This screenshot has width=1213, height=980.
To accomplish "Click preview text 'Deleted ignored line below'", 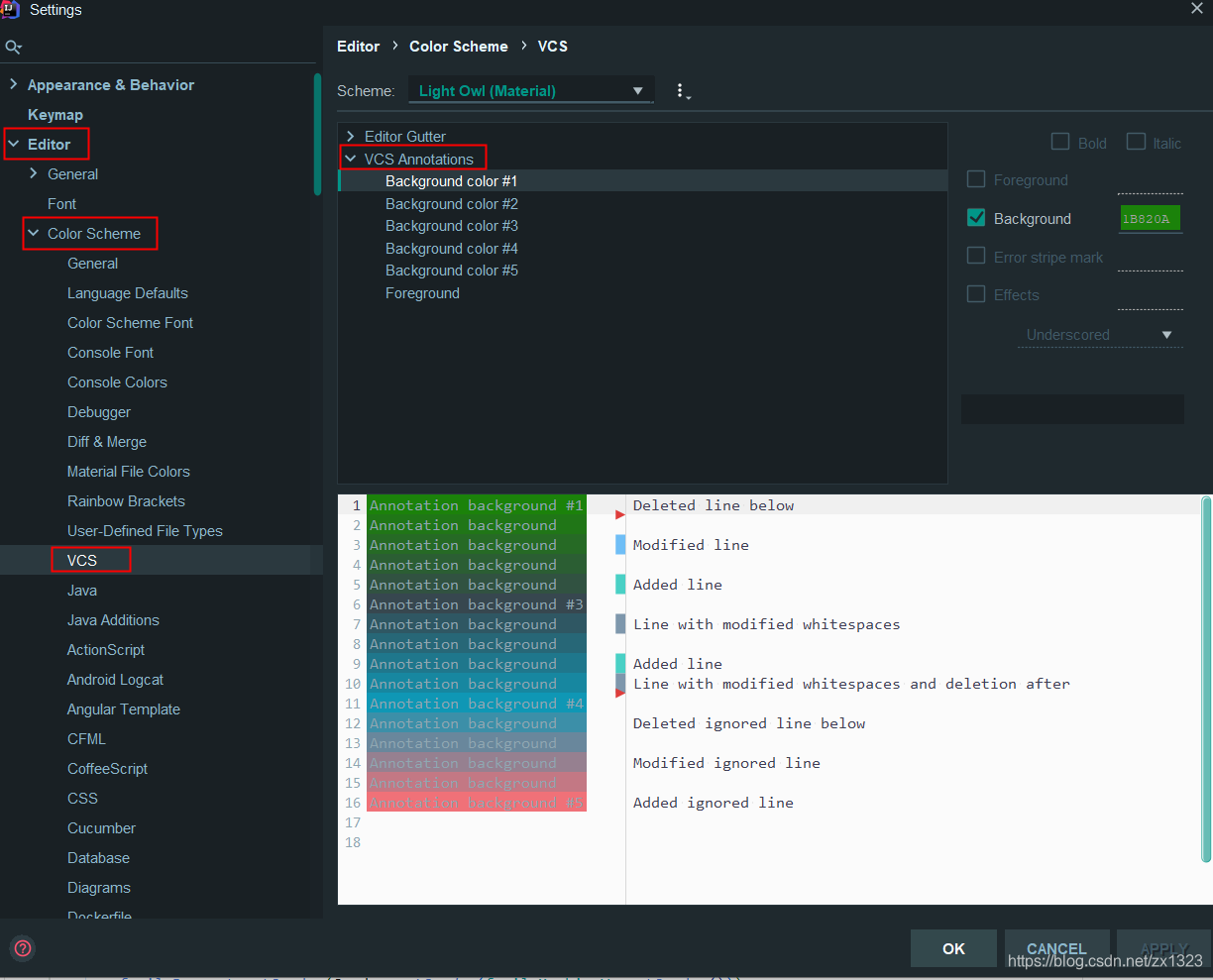I will (x=749, y=723).
